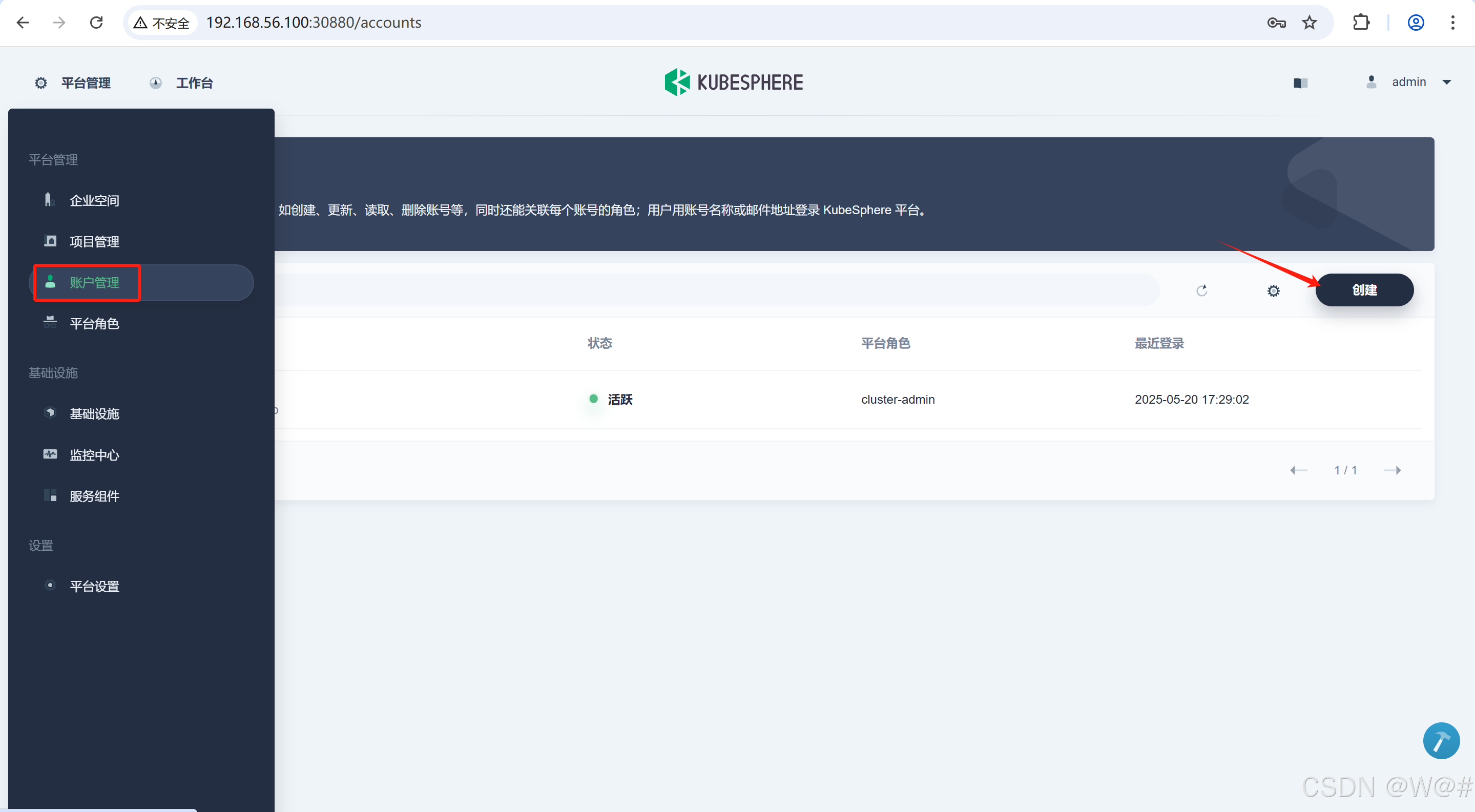Click the 1 / 1 page indicator
The height and width of the screenshot is (812, 1475).
[1345, 471]
